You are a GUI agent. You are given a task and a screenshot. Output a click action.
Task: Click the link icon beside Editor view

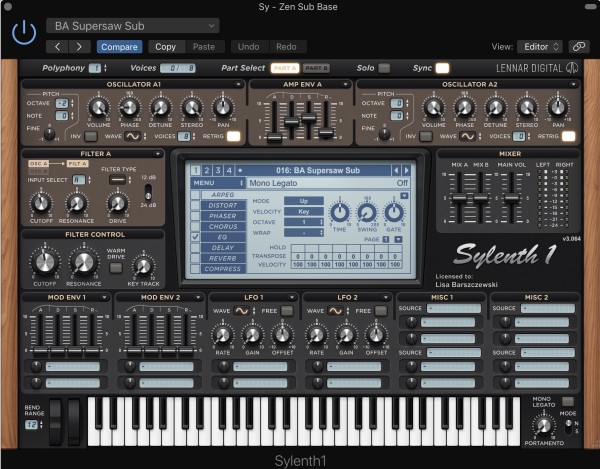coord(578,46)
